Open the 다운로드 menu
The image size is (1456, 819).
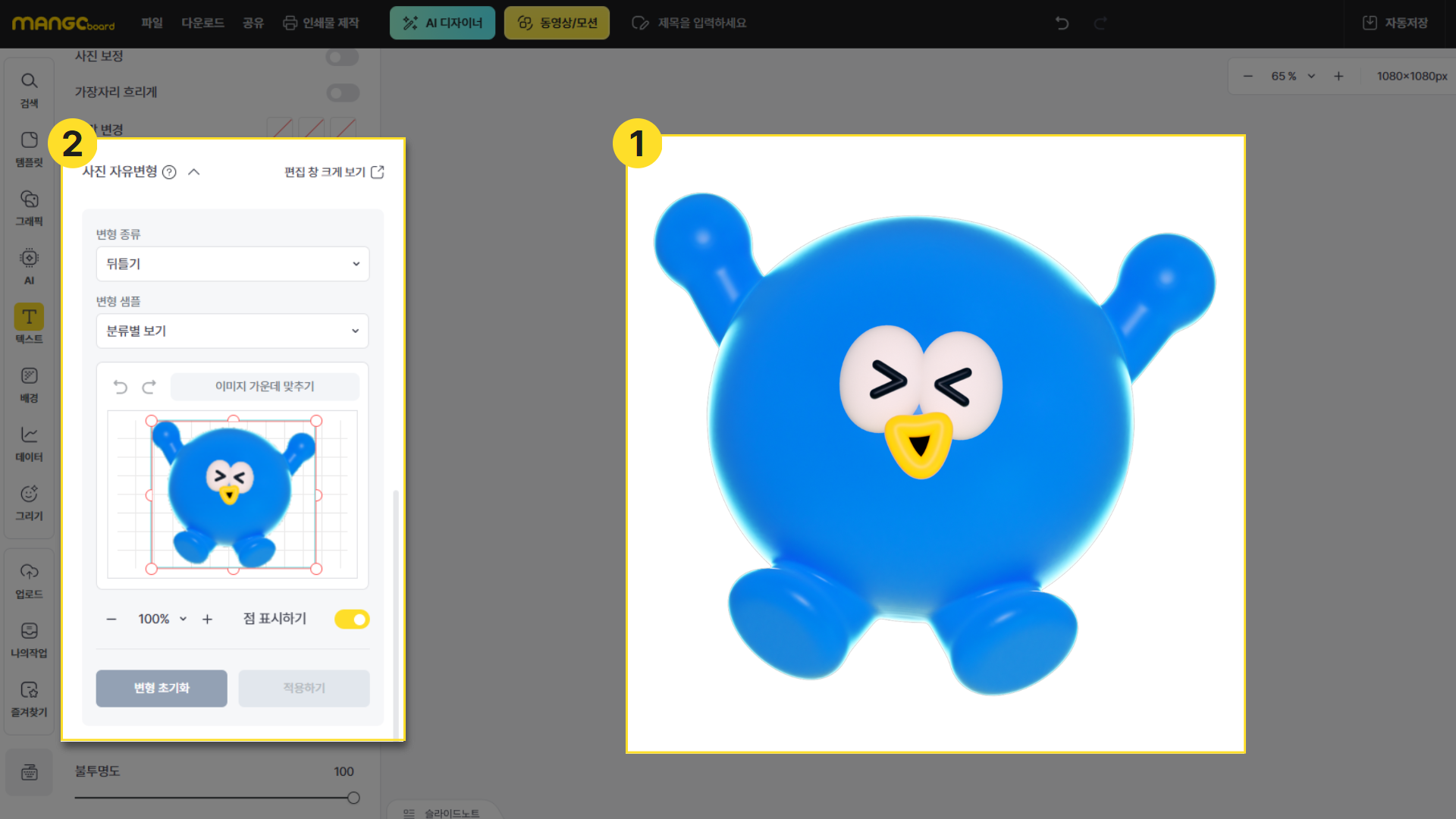[202, 23]
